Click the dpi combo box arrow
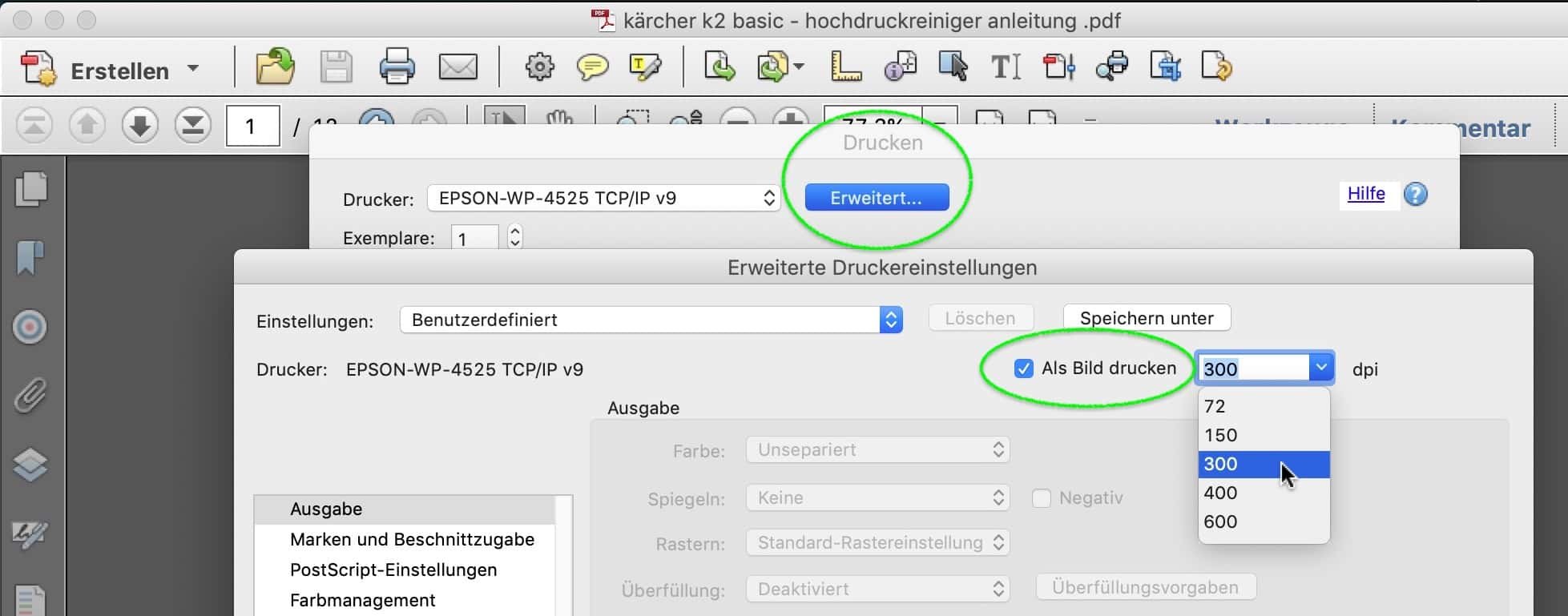 click(x=1321, y=368)
